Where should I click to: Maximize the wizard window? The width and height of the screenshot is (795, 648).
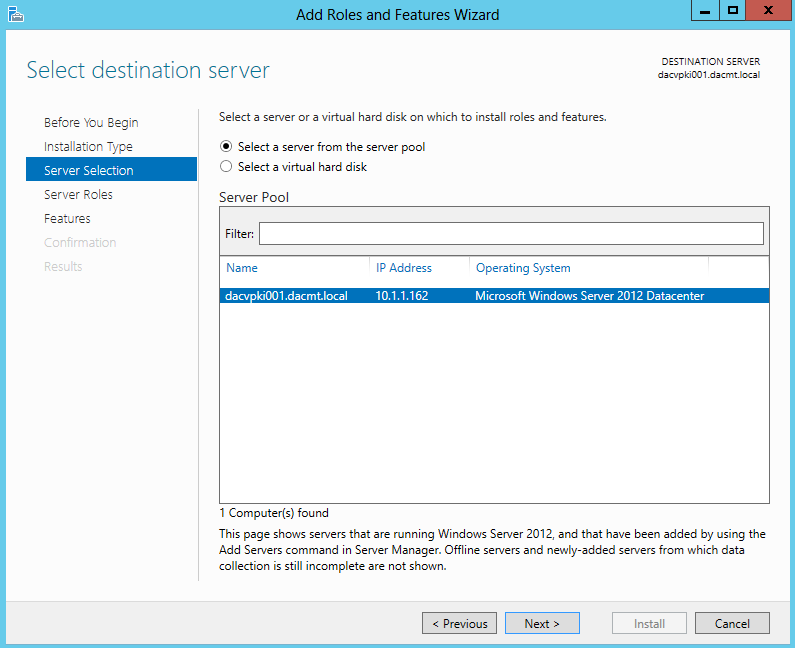[732, 11]
